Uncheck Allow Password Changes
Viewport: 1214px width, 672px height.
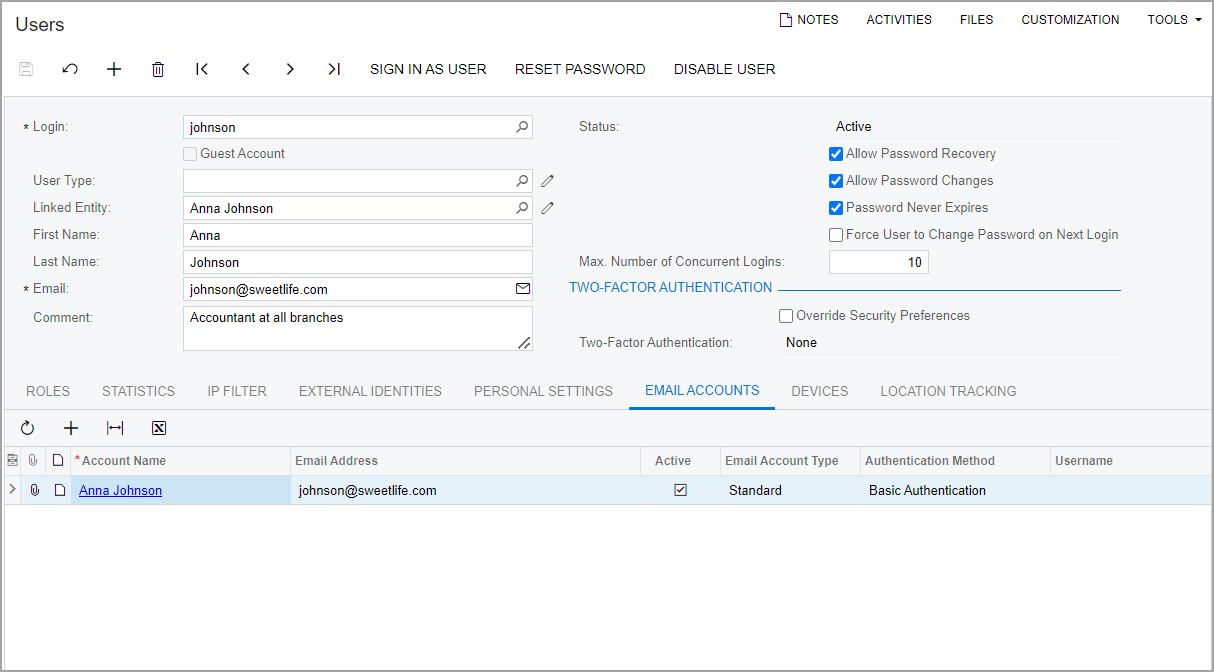[x=836, y=181]
